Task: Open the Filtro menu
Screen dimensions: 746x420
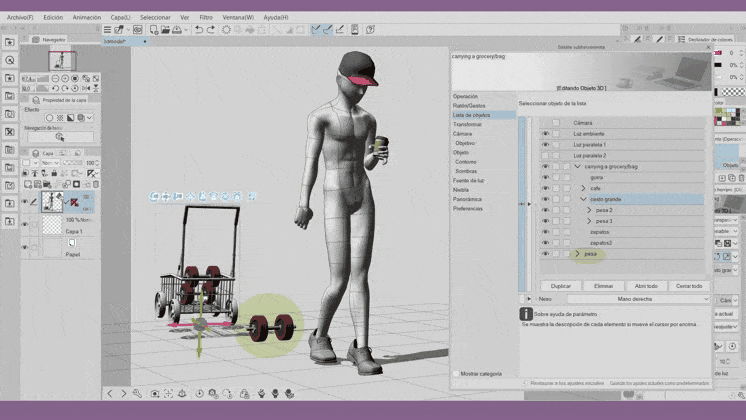Action: [205, 17]
